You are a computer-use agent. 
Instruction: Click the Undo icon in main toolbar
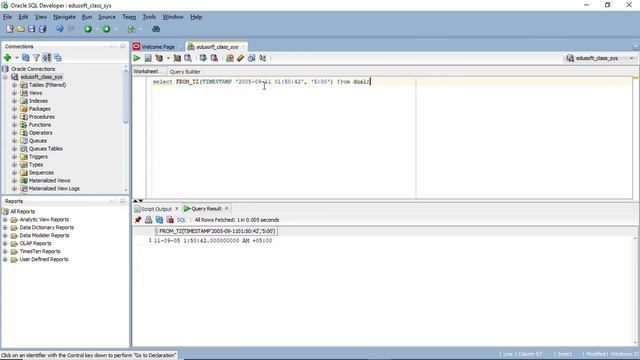60,29
